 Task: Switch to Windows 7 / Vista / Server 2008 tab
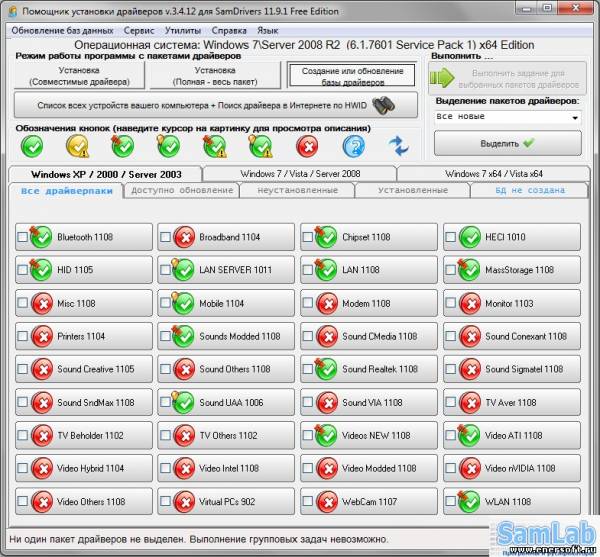coord(300,174)
